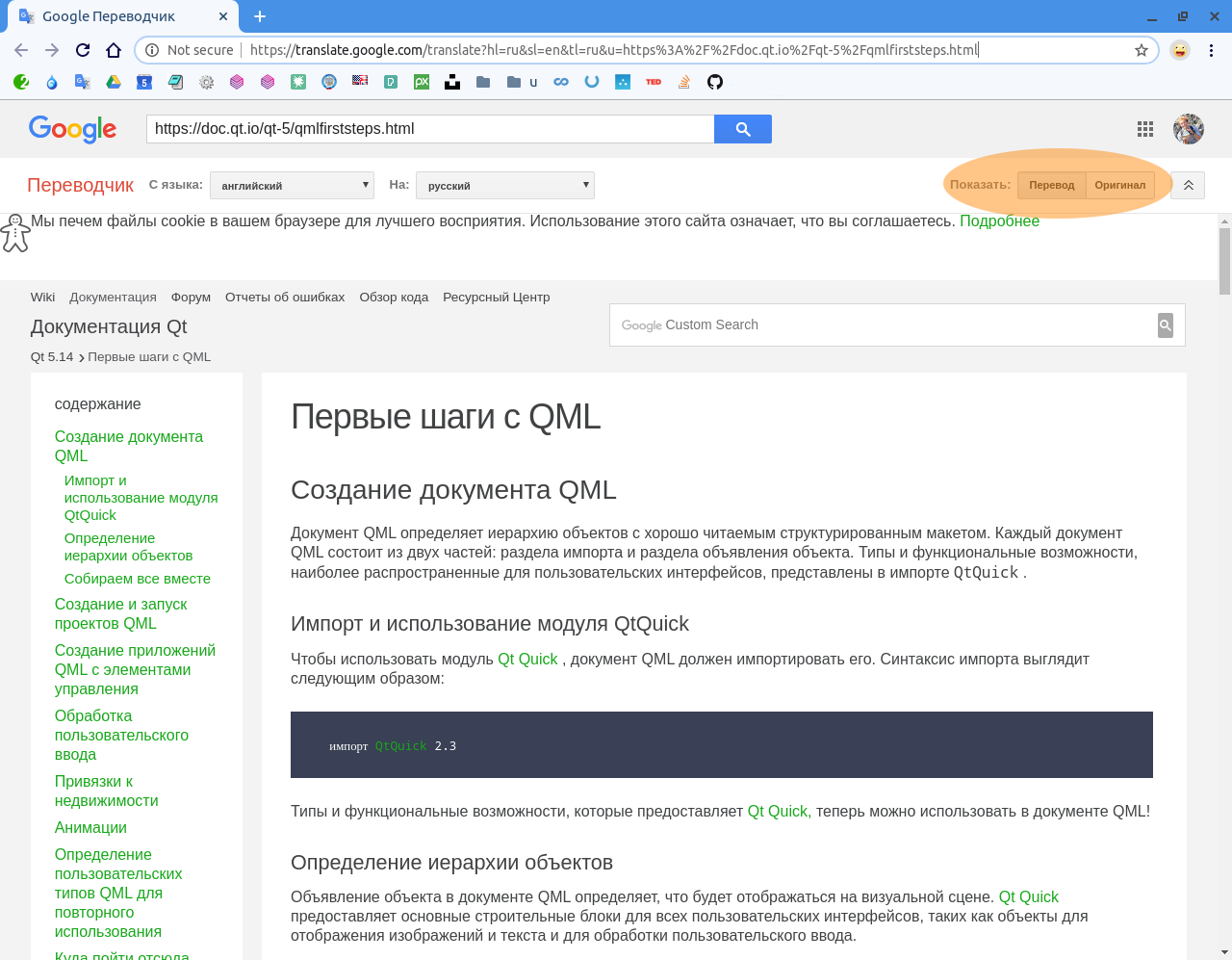Image resolution: width=1232 pixels, height=960 pixels.
Task: Open Определение иерархии объектов sidebar link
Action: (x=128, y=547)
